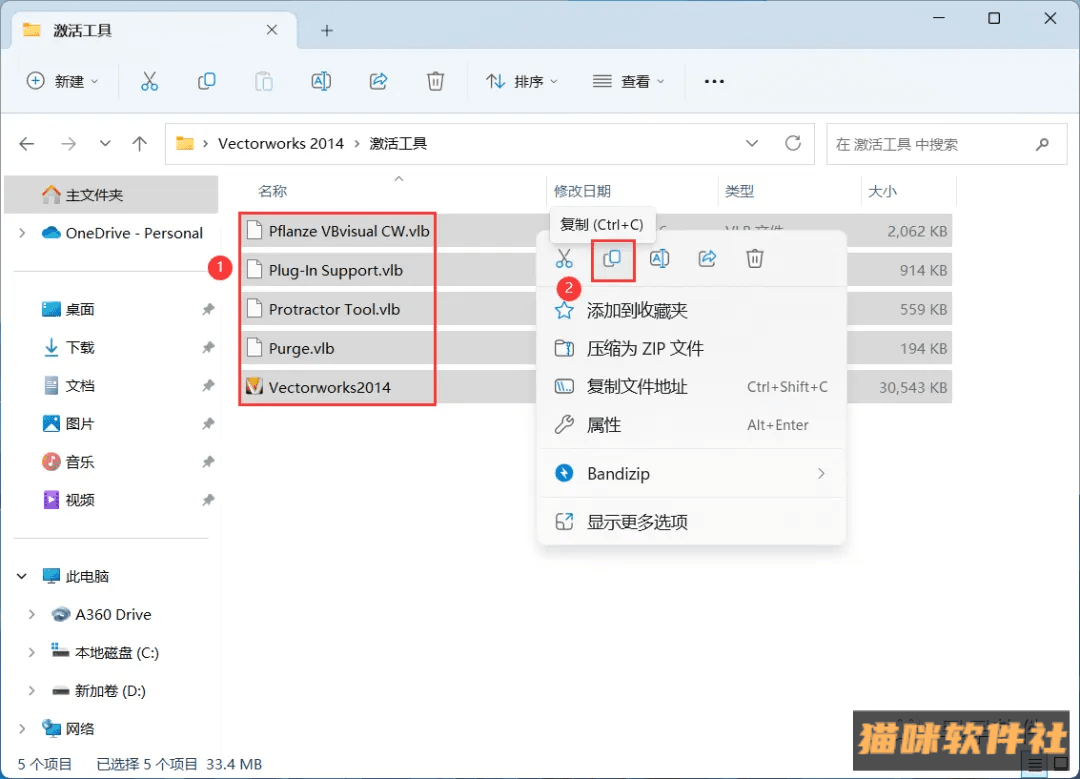
Task: Sort by the 类型 column header
Action: (740, 191)
